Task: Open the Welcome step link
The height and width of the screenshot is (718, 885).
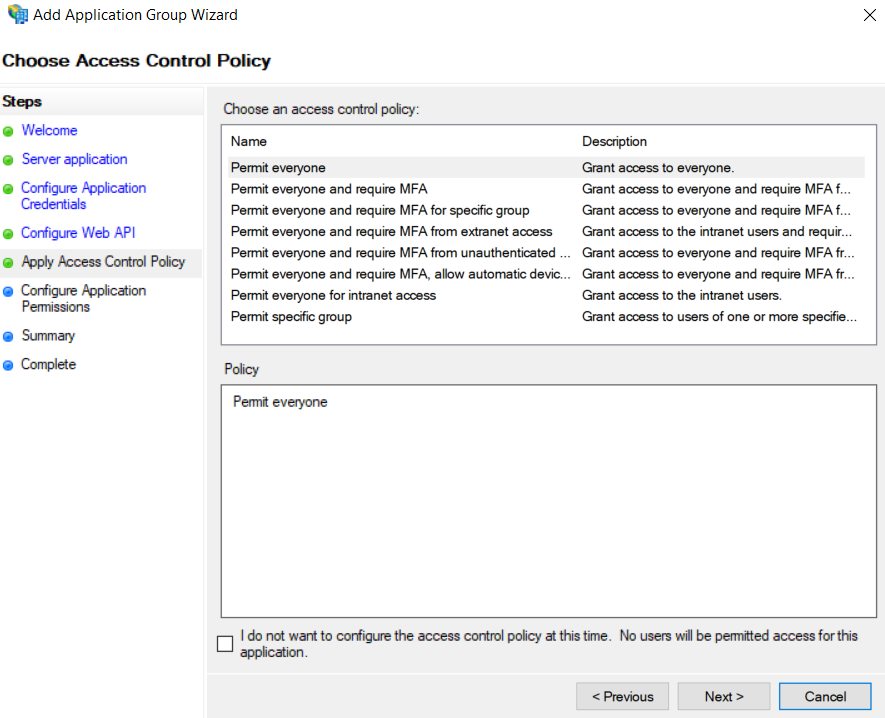Action: 49,130
